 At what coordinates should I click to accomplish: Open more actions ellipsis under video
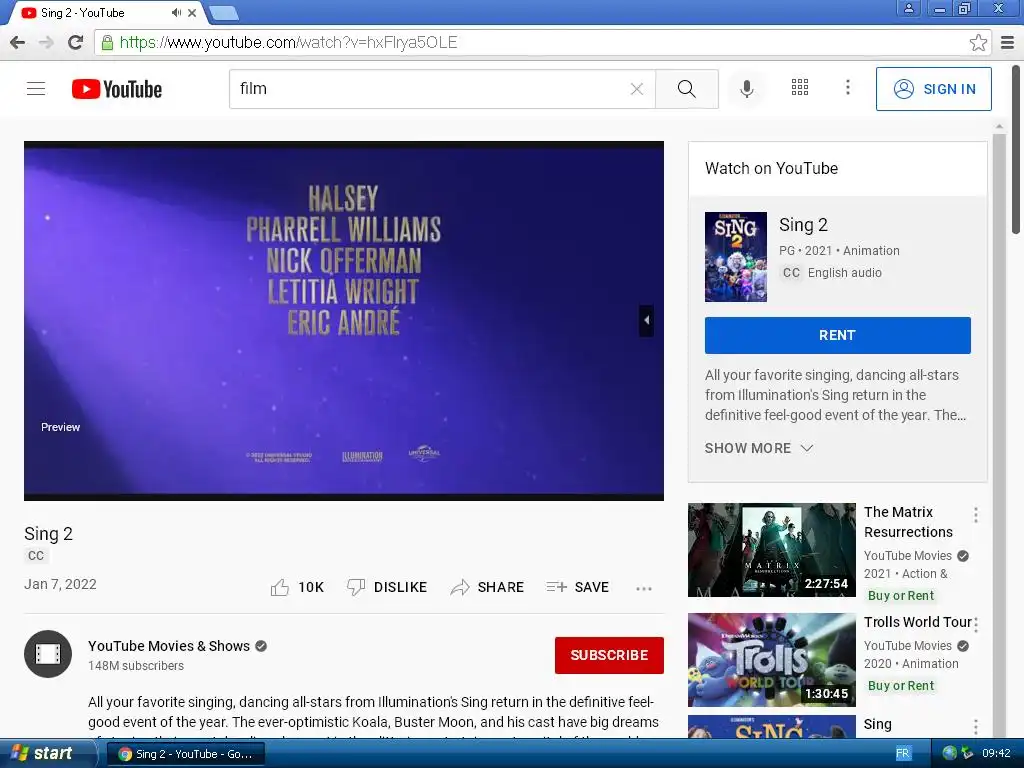coord(644,588)
